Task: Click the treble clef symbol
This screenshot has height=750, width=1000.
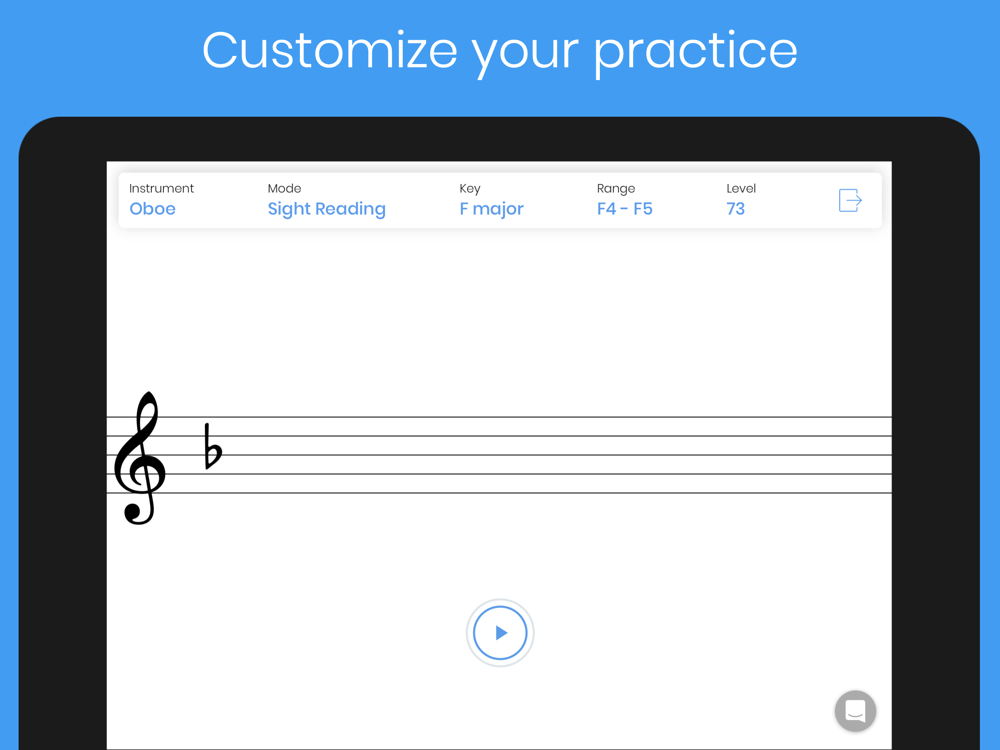Action: pyautogui.click(x=140, y=458)
